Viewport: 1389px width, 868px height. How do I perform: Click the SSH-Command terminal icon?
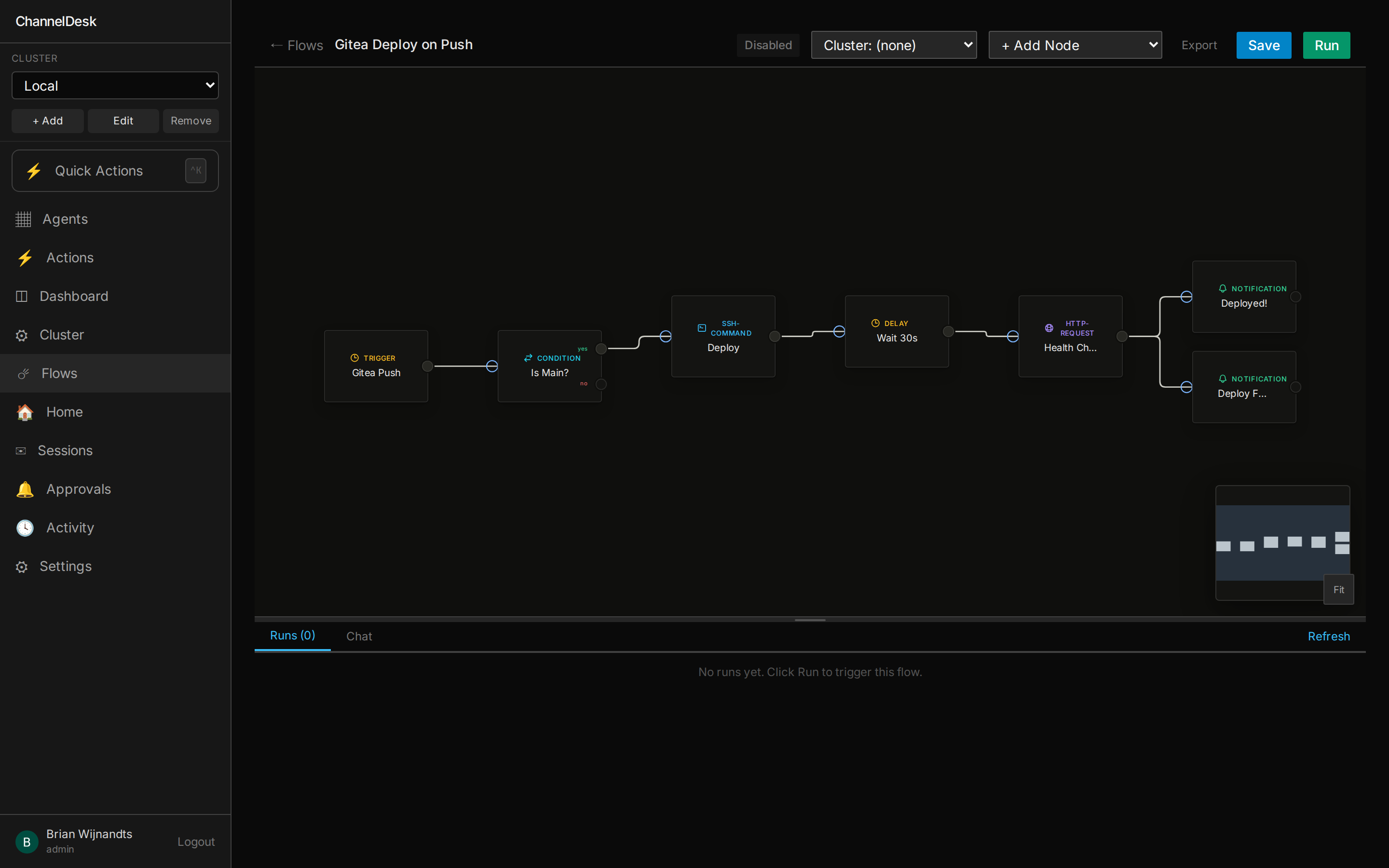tap(701, 328)
